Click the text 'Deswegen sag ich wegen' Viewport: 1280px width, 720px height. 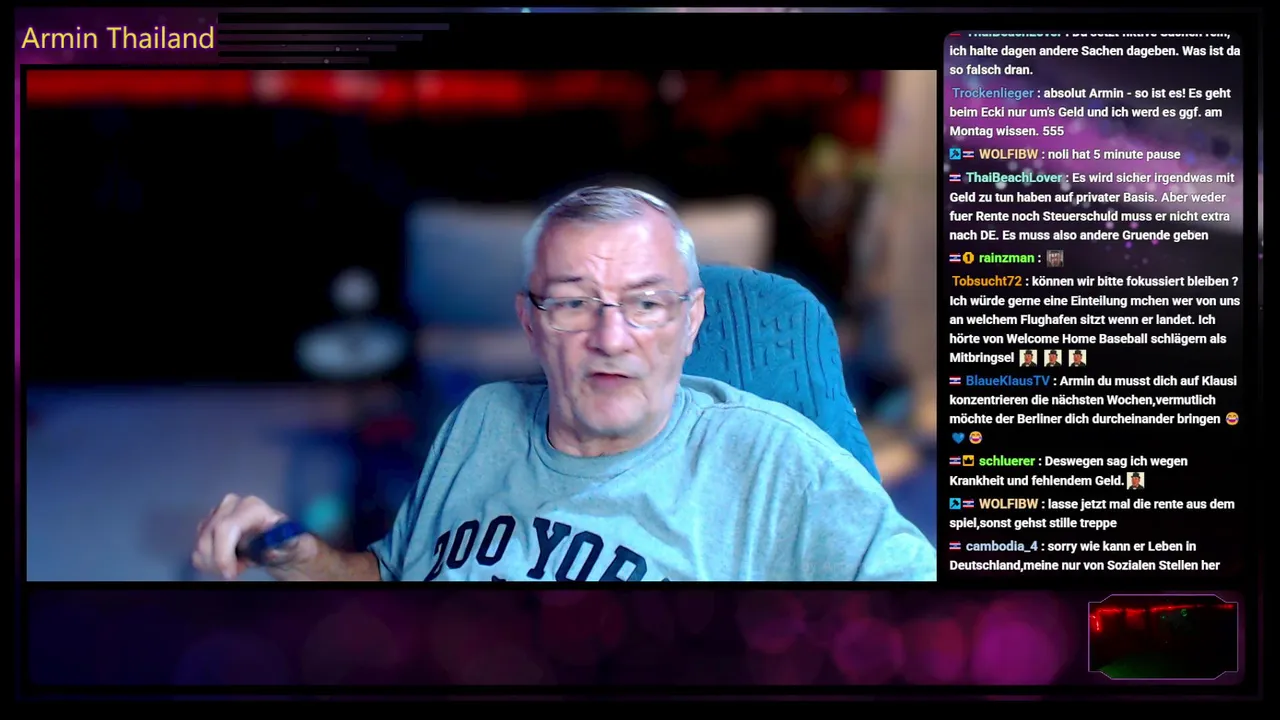click(1116, 461)
